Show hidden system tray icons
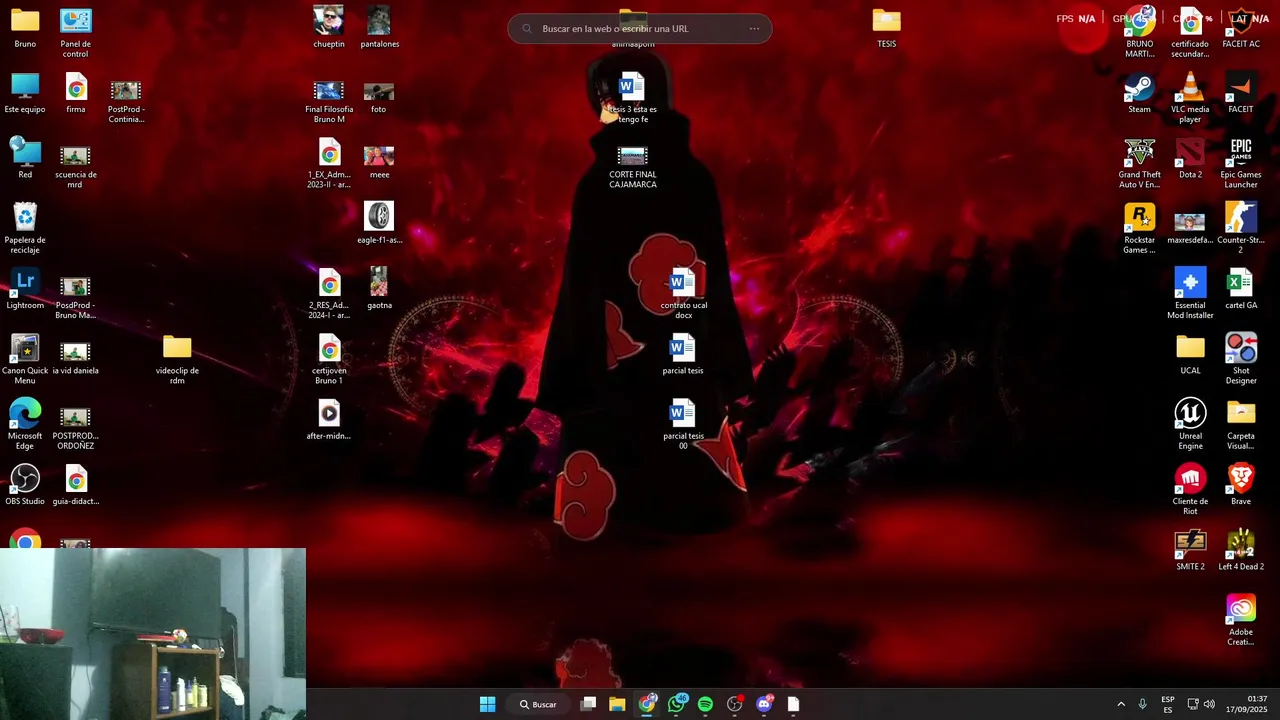 point(1120,704)
